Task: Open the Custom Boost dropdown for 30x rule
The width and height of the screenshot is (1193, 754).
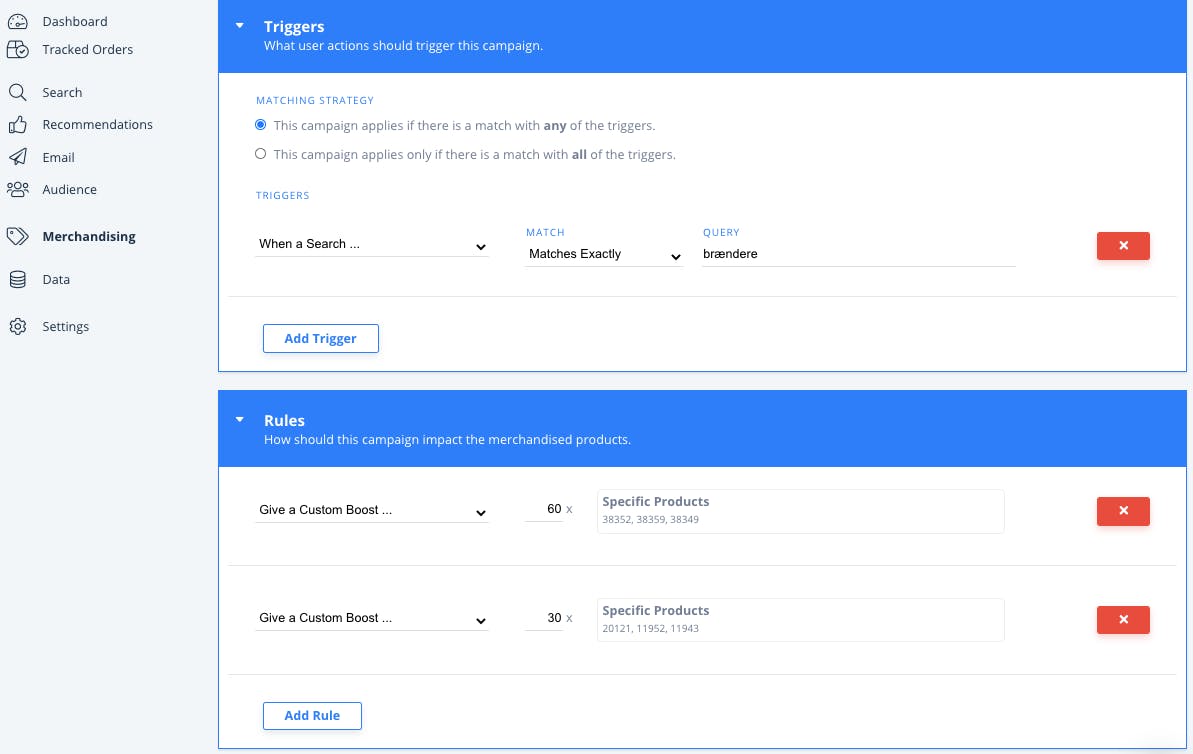Action: point(372,619)
